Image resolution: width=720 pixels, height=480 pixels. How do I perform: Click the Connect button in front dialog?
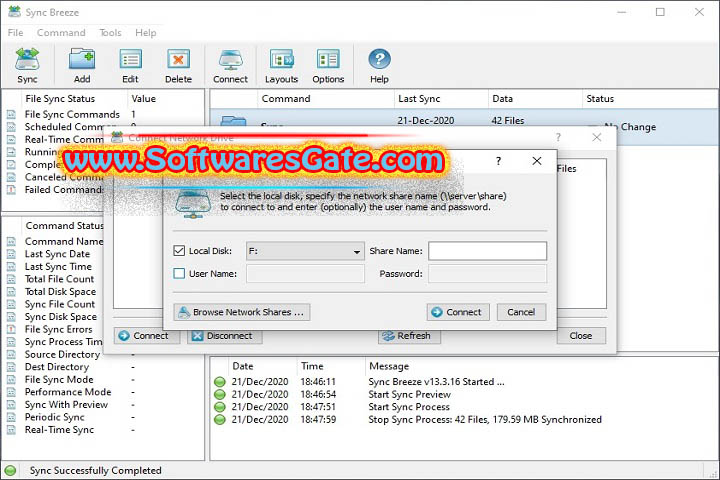pos(458,312)
